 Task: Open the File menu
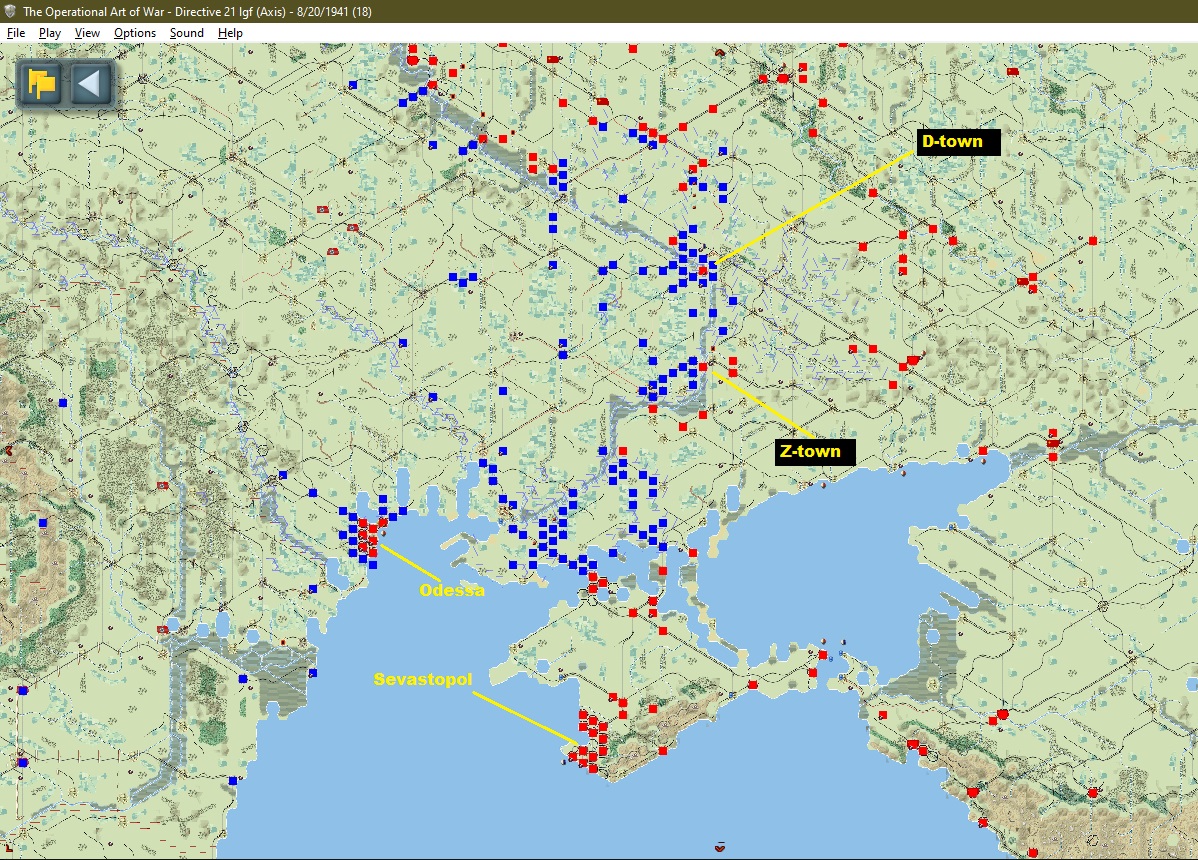click(16, 33)
